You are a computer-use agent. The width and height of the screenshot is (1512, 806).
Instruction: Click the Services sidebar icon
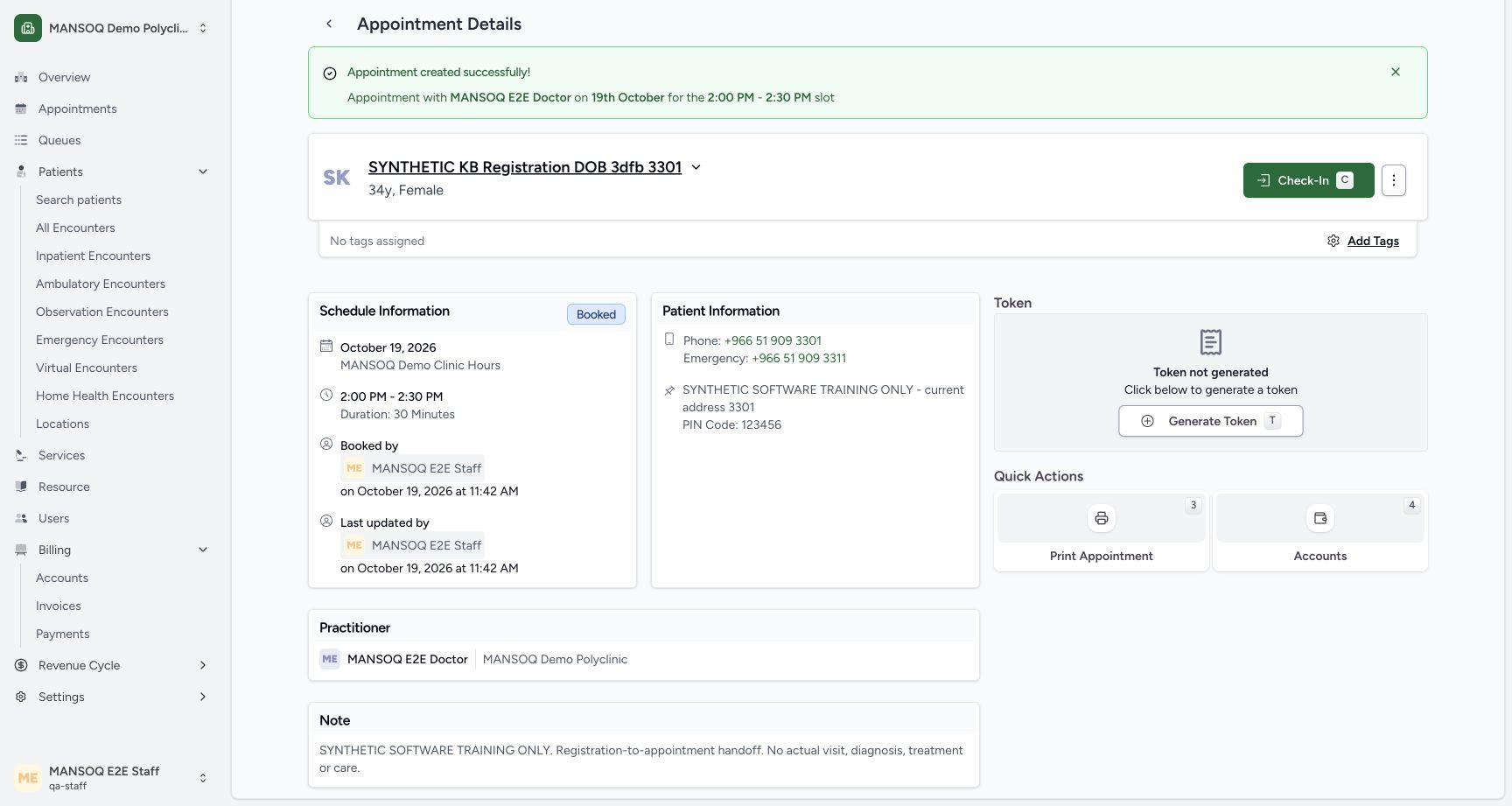21,455
